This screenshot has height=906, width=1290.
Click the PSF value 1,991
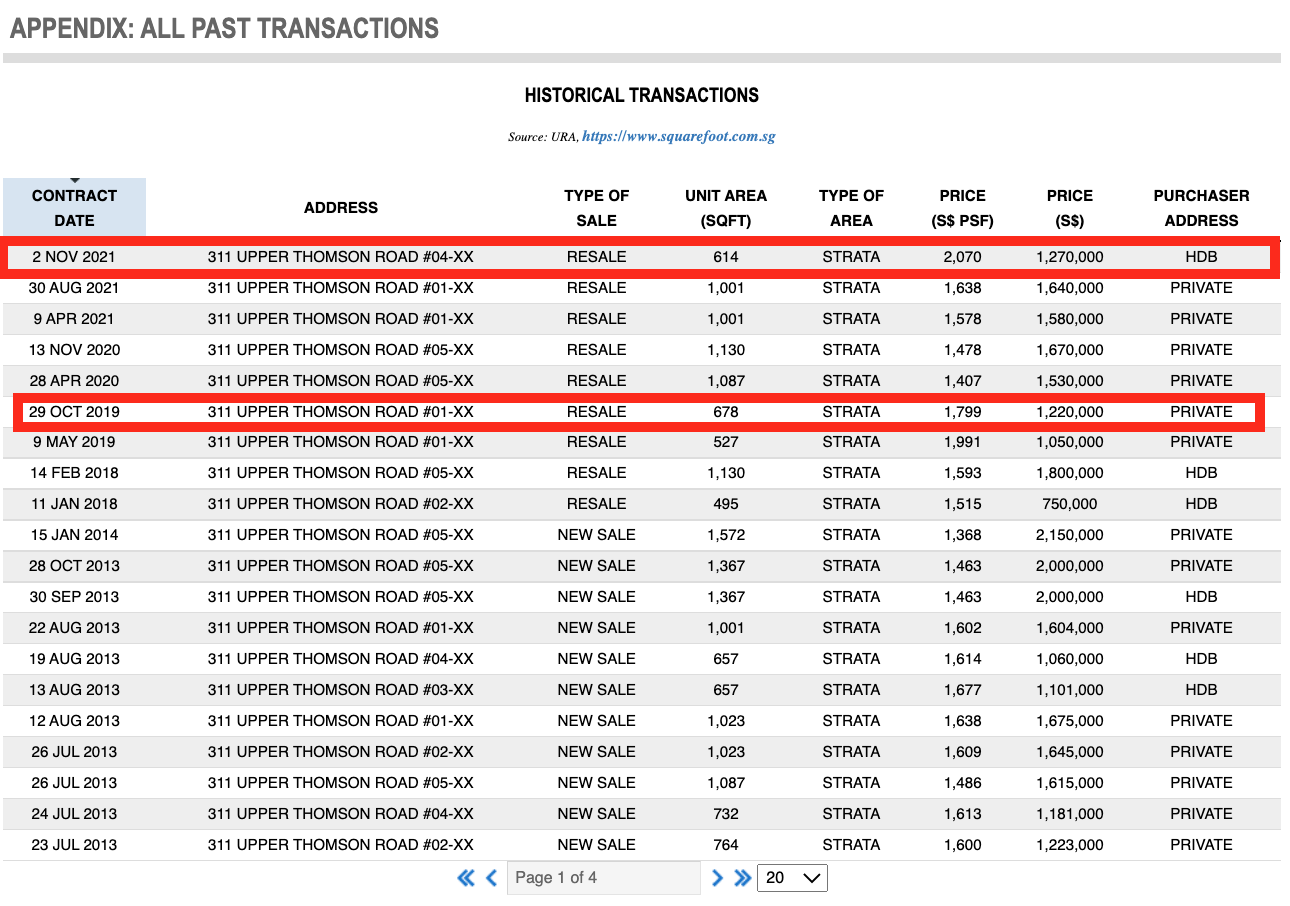tap(963, 442)
